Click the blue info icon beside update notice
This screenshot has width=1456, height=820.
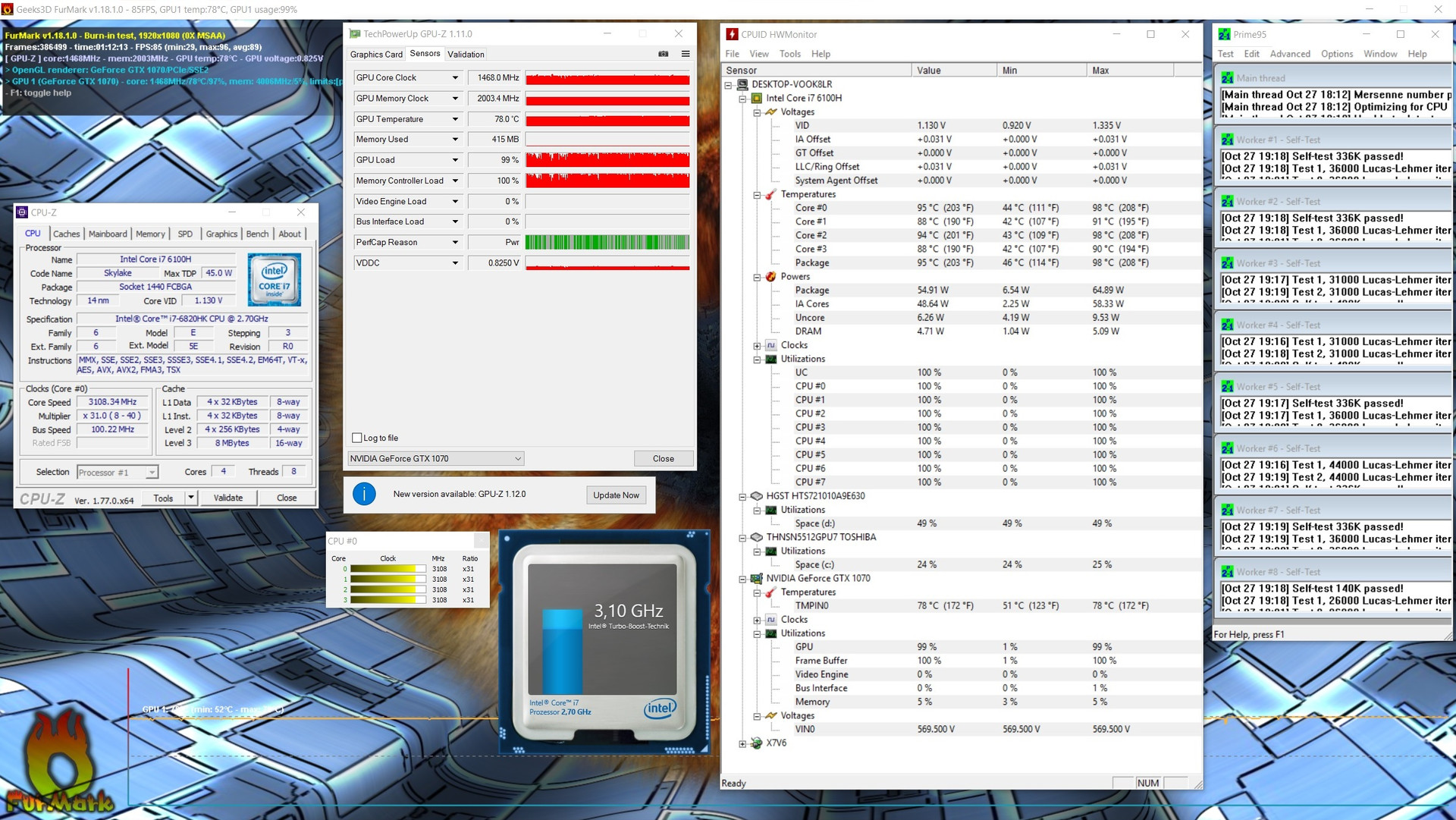pos(364,495)
